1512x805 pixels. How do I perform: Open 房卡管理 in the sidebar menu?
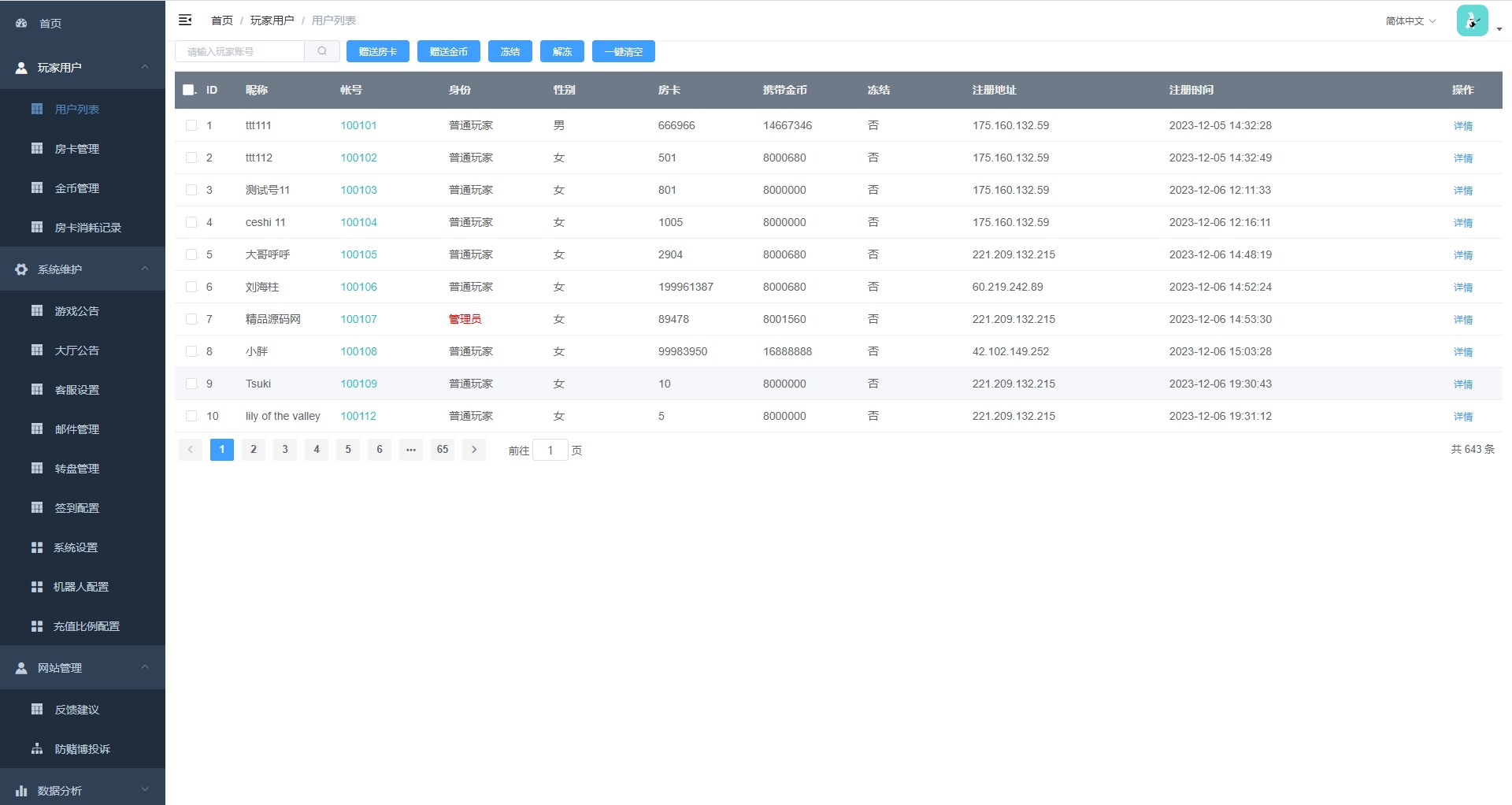(x=77, y=149)
